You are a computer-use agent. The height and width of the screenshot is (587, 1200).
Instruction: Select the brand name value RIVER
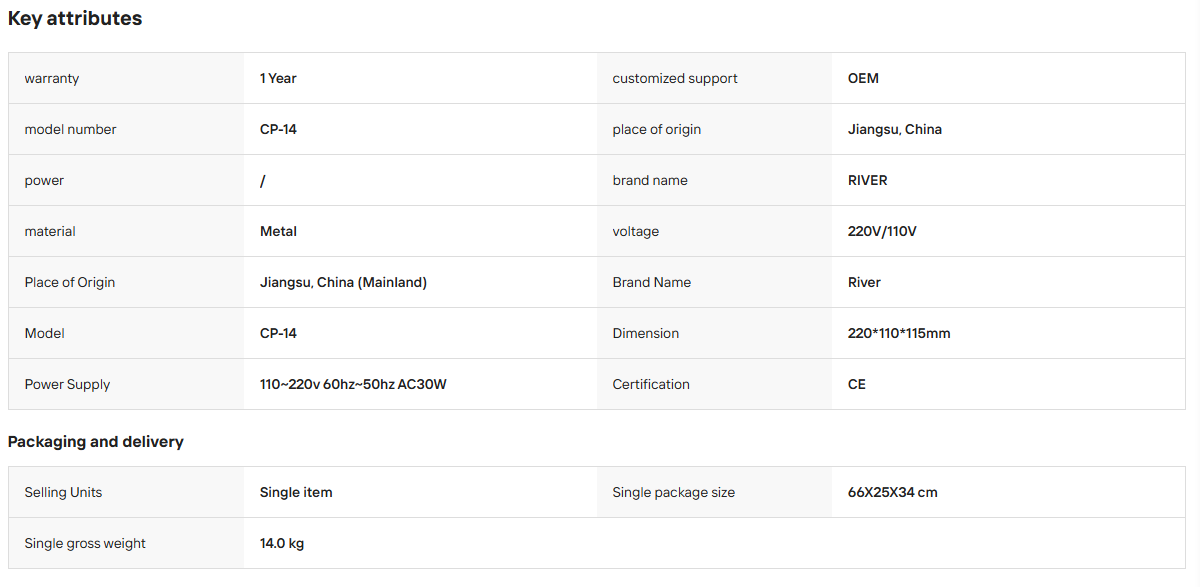pyautogui.click(x=868, y=180)
